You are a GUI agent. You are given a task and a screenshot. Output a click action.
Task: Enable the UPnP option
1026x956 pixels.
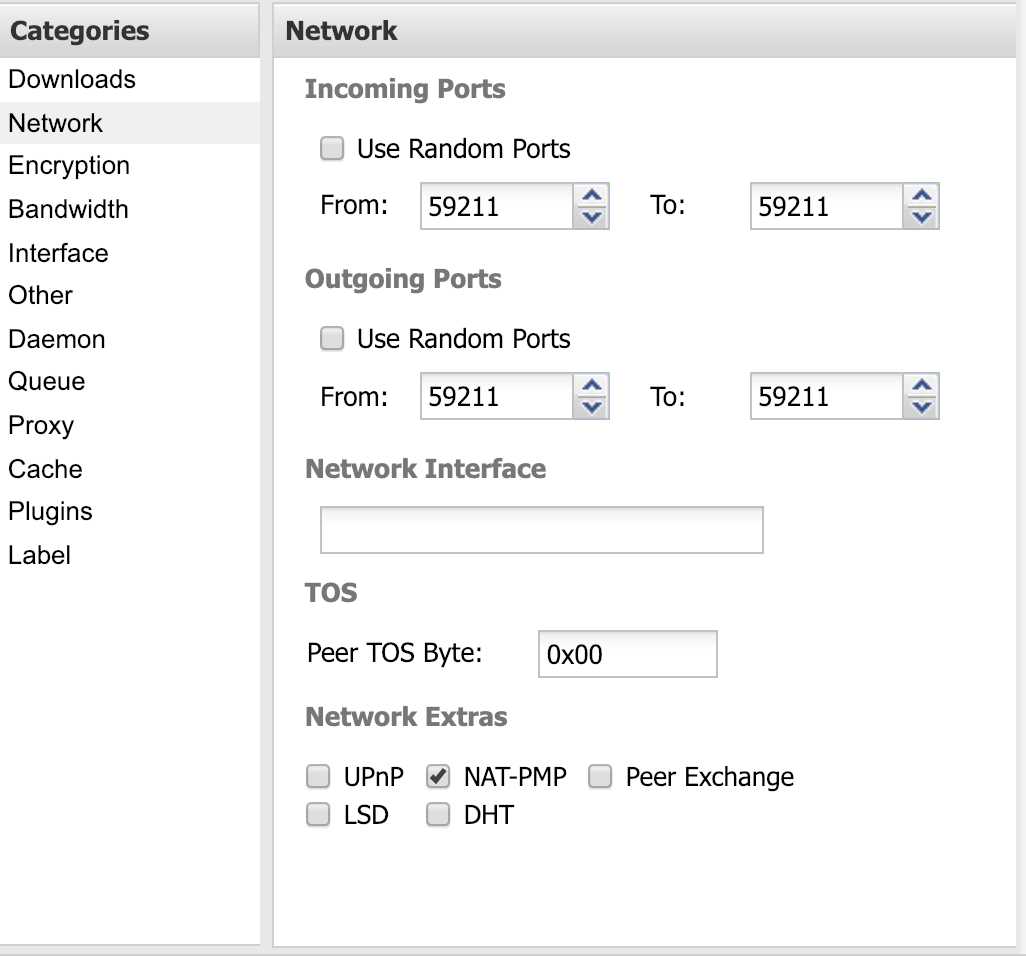click(x=318, y=777)
